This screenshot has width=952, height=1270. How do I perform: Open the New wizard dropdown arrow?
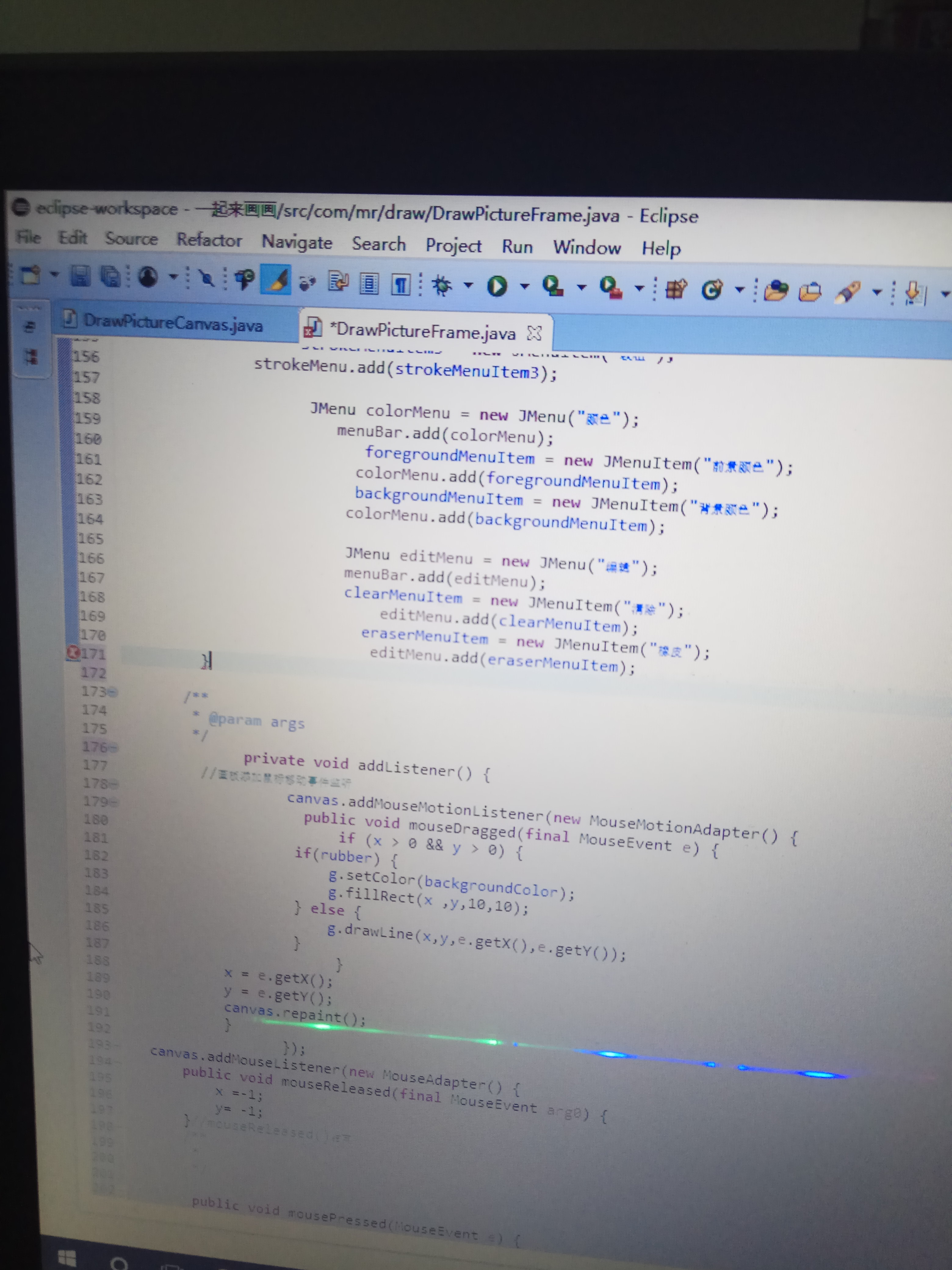point(55,274)
